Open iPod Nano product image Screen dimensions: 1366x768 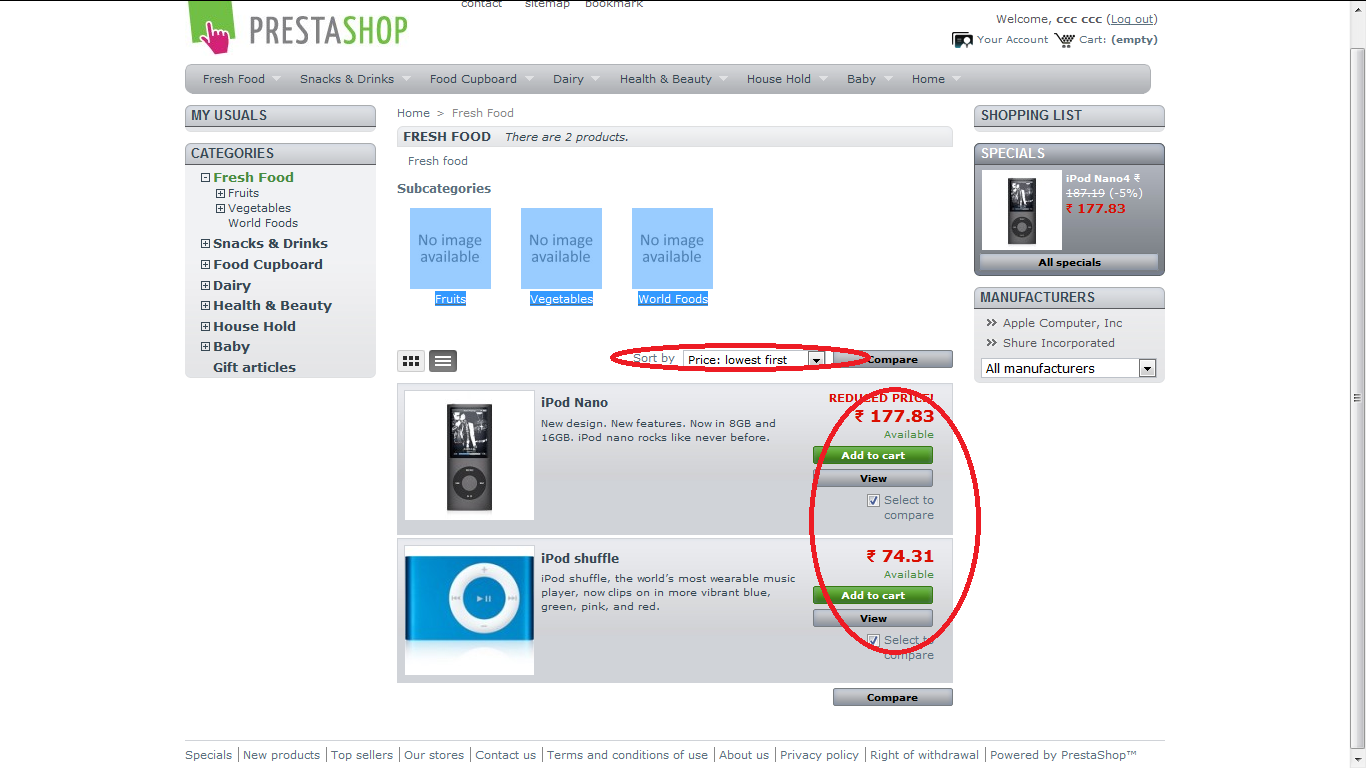[469, 455]
